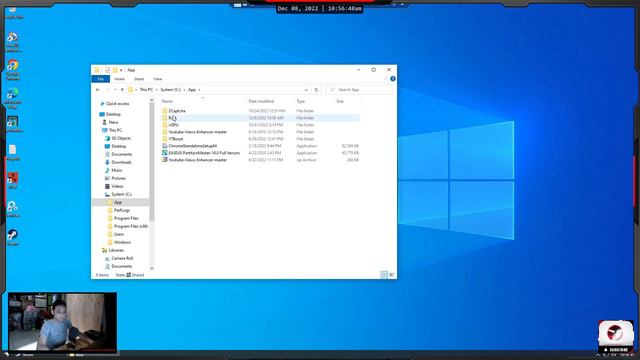The height and width of the screenshot is (360, 640).
Task: Open the 2Captcha folder
Action: (x=177, y=111)
